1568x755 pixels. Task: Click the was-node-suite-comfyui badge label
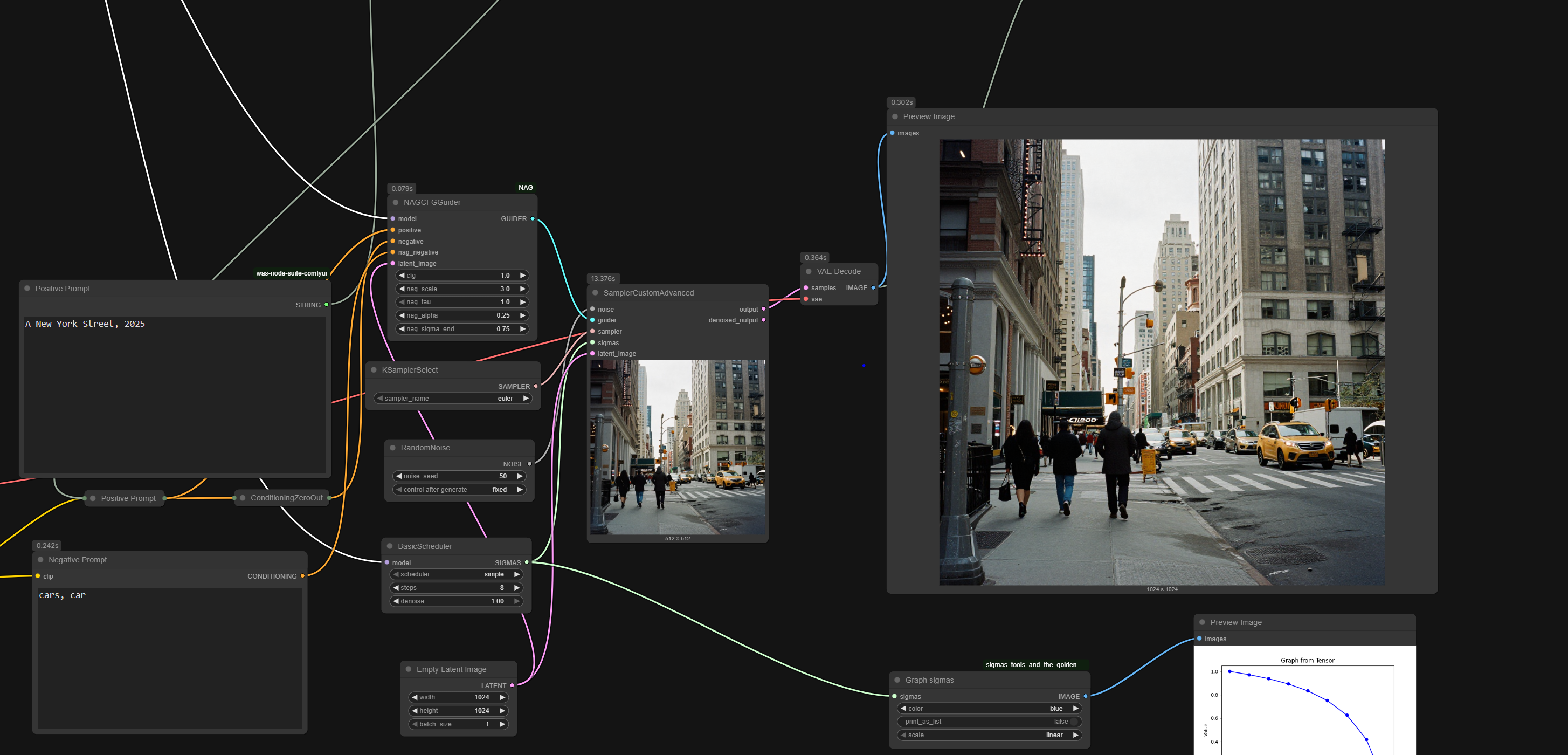[291, 273]
